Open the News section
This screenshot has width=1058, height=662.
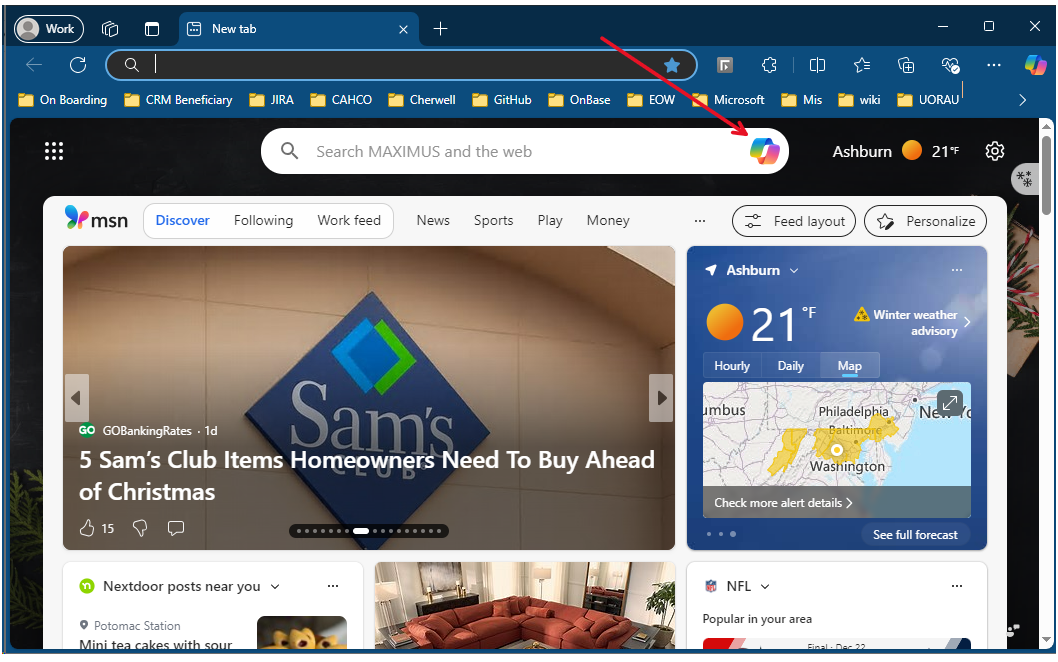pyautogui.click(x=433, y=221)
